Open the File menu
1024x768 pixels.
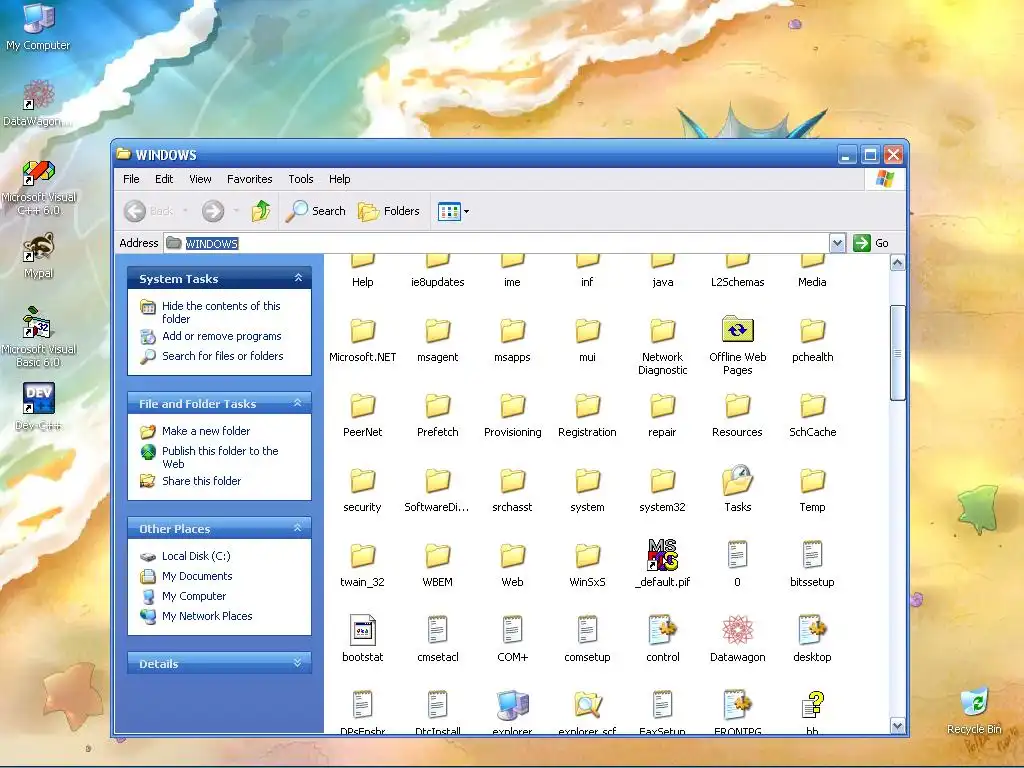tap(131, 179)
